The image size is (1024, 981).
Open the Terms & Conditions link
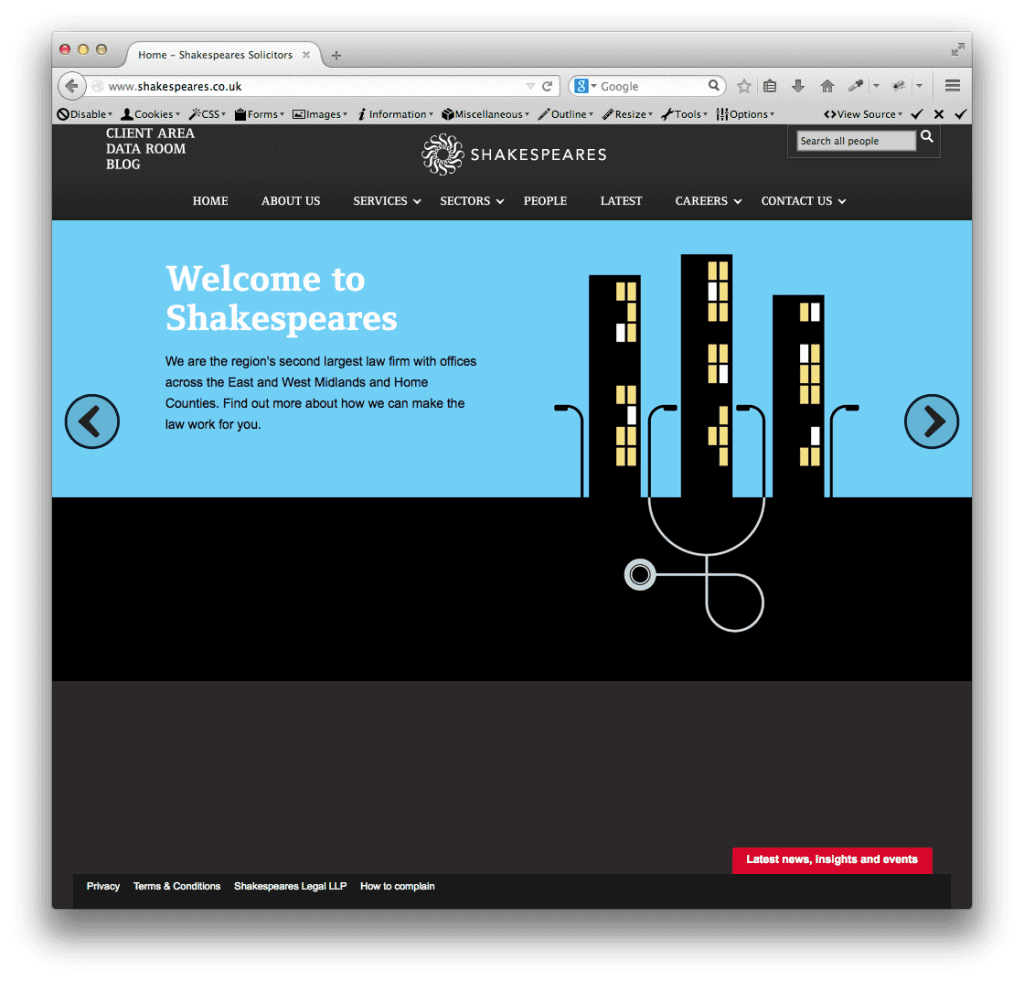click(177, 886)
